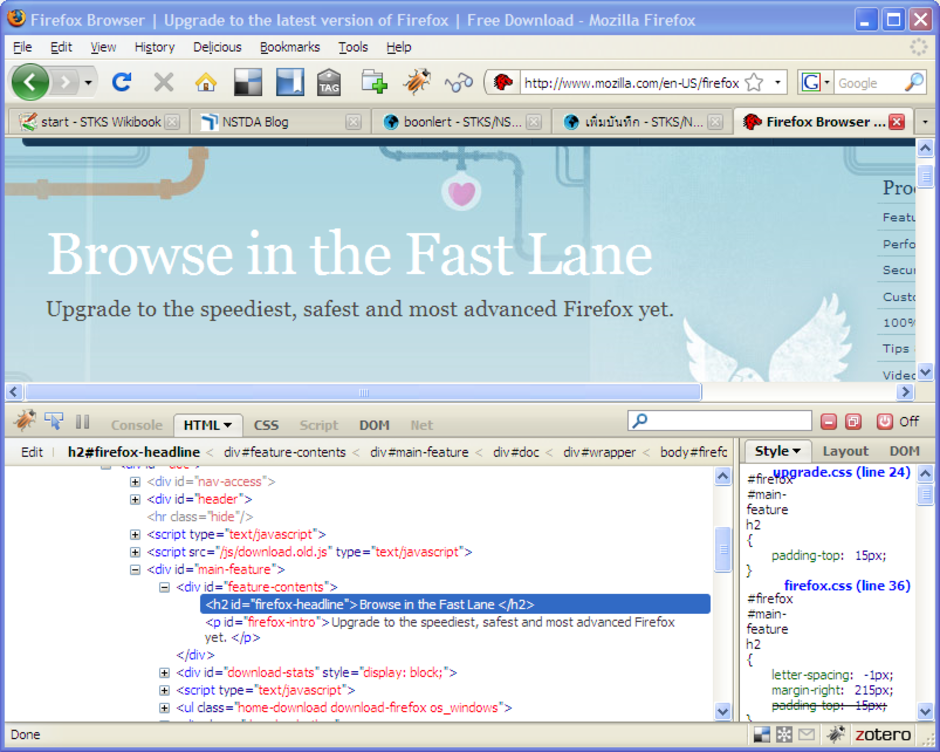Screen dimensions: 940x752
Task: Click the page horizontal scrollbar thumb
Action: click(363, 392)
